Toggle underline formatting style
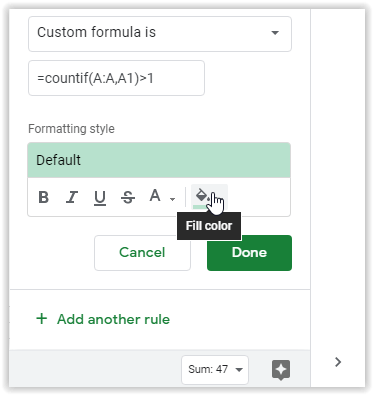The height and width of the screenshot is (395, 373). tap(100, 198)
